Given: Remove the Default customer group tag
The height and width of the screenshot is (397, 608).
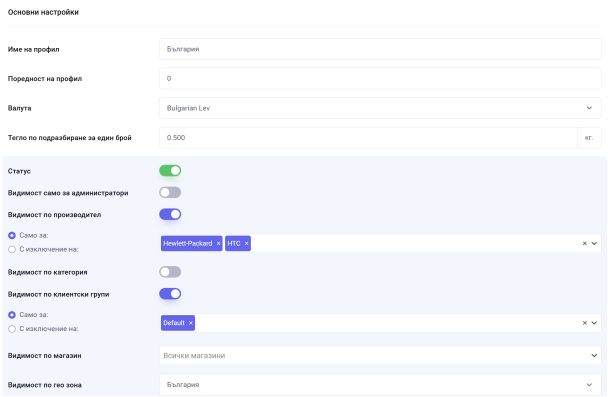Looking at the screenshot, I should pyautogui.click(x=190, y=323).
